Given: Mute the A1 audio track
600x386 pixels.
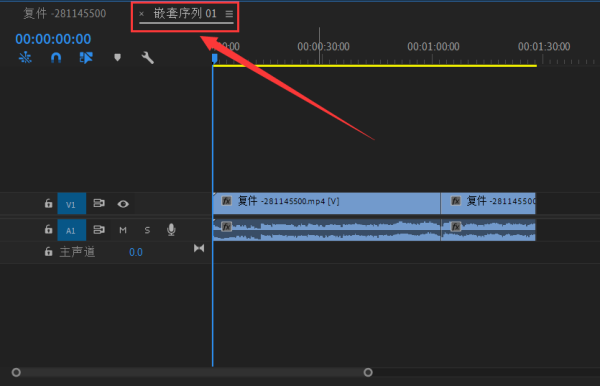Looking at the screenshot, I should (x=123, y=230).
